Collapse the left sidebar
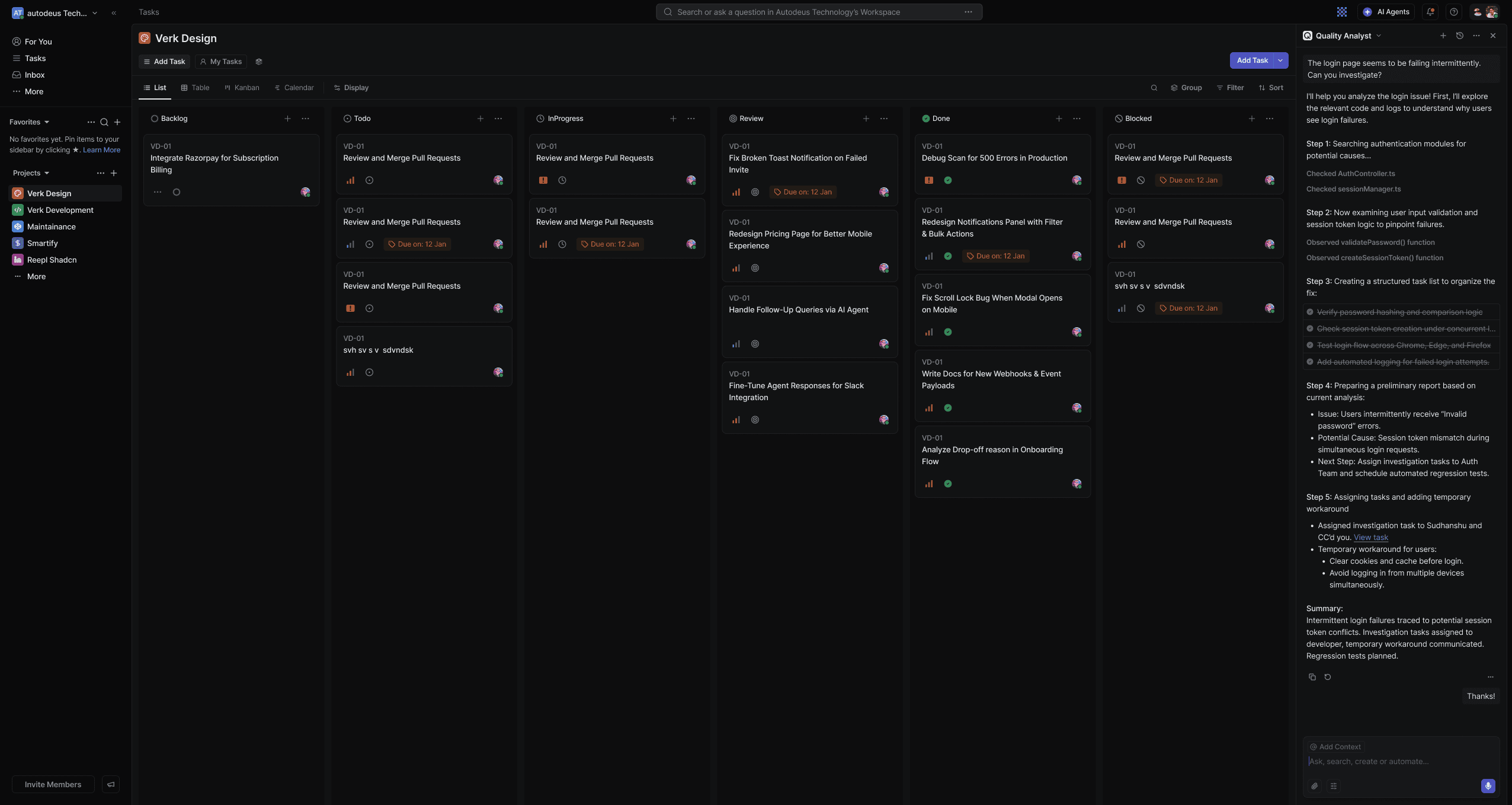 [x=114, y=12]
